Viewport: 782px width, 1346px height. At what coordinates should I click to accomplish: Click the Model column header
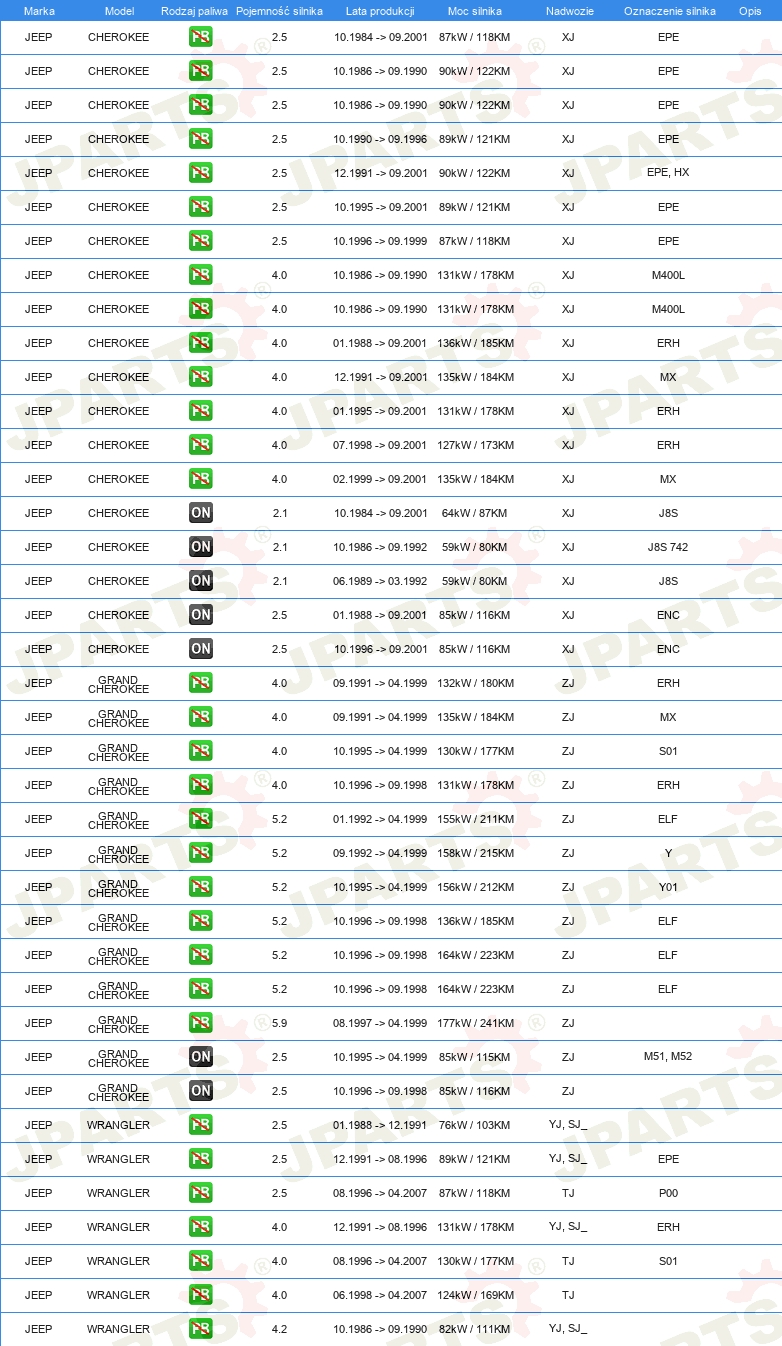click(119, 11)
